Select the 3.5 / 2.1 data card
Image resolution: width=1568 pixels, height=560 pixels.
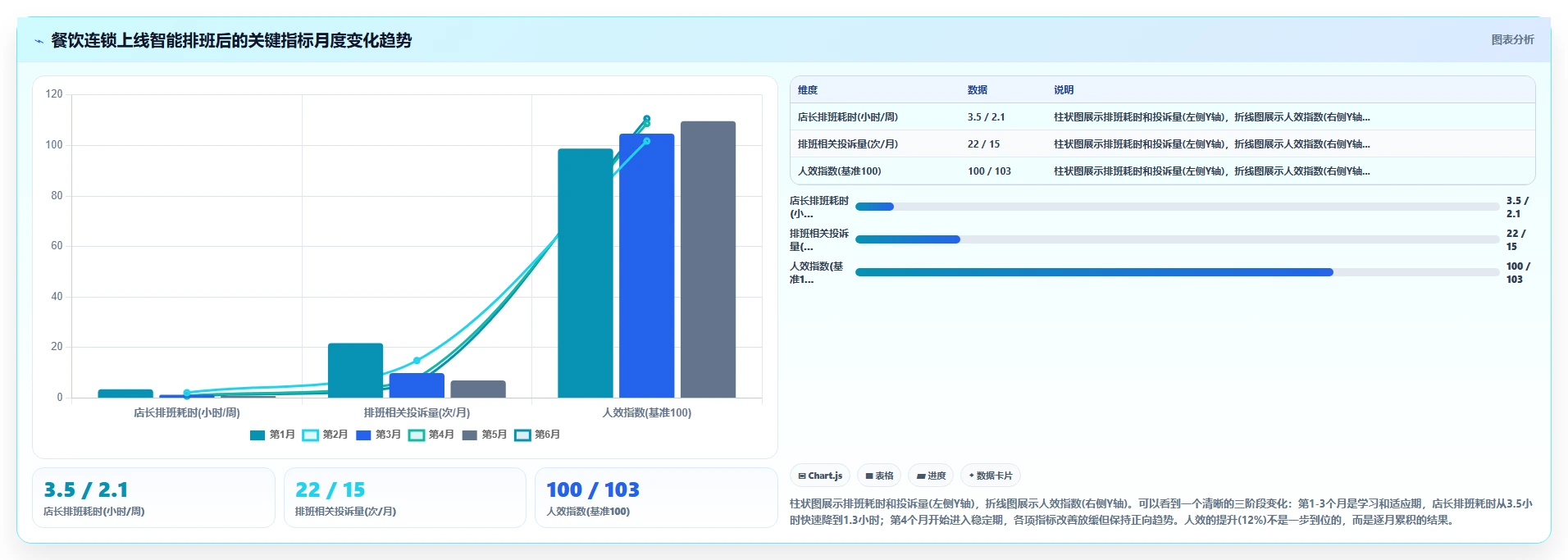click(153, 498)
